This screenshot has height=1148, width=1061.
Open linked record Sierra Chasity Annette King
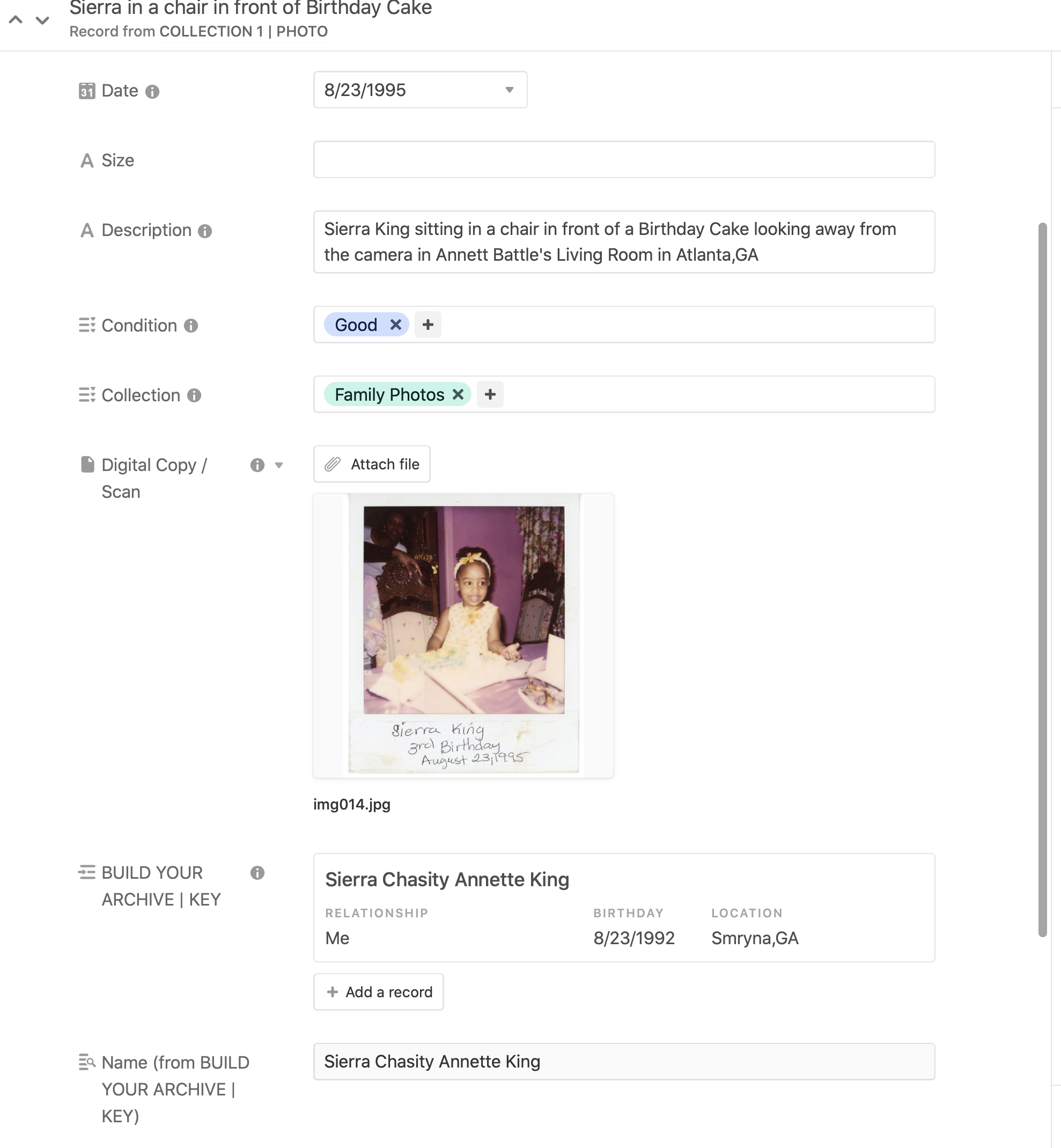click(x=623, y=907)
